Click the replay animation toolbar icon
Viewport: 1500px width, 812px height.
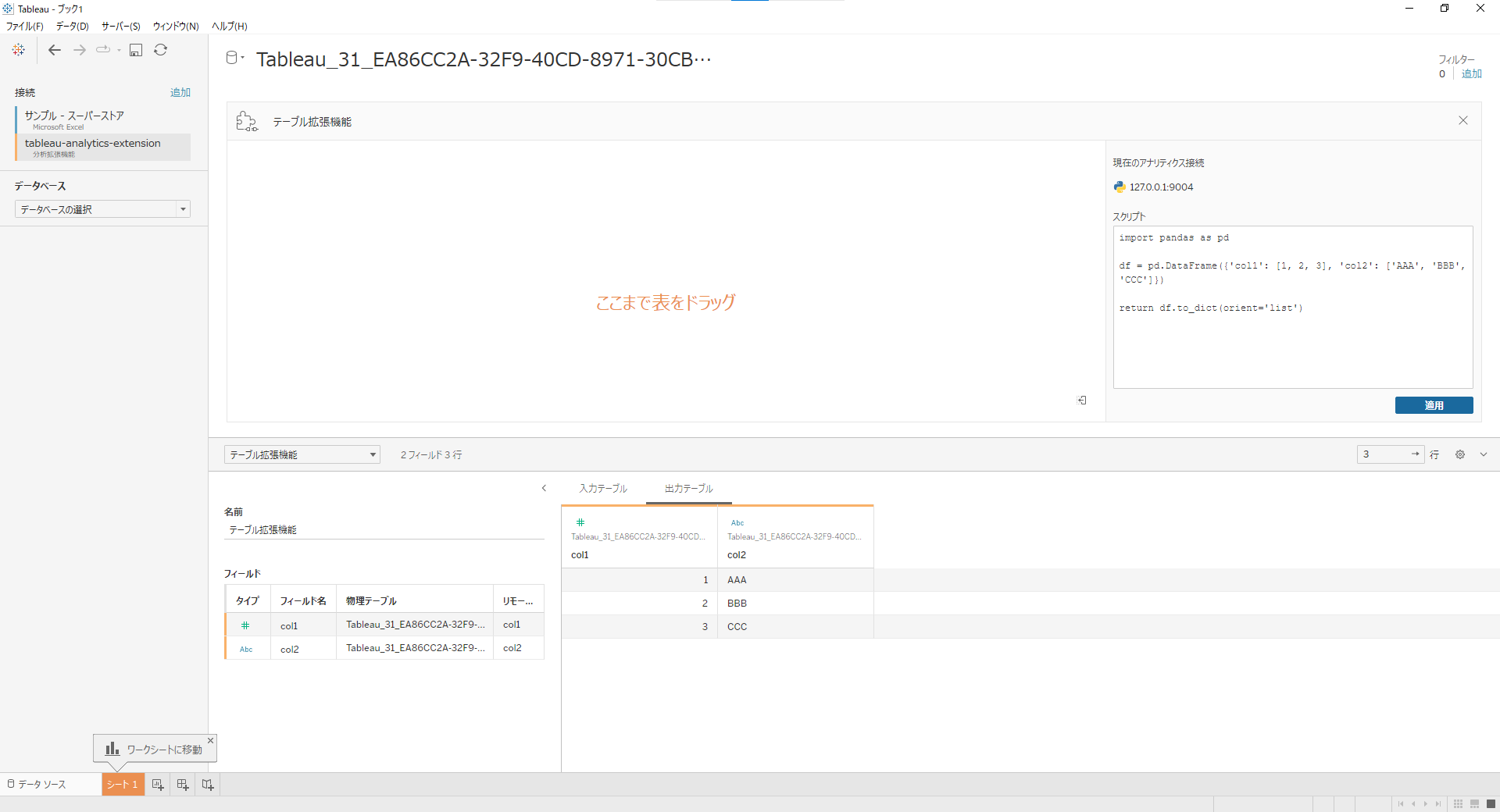[103, 50]
